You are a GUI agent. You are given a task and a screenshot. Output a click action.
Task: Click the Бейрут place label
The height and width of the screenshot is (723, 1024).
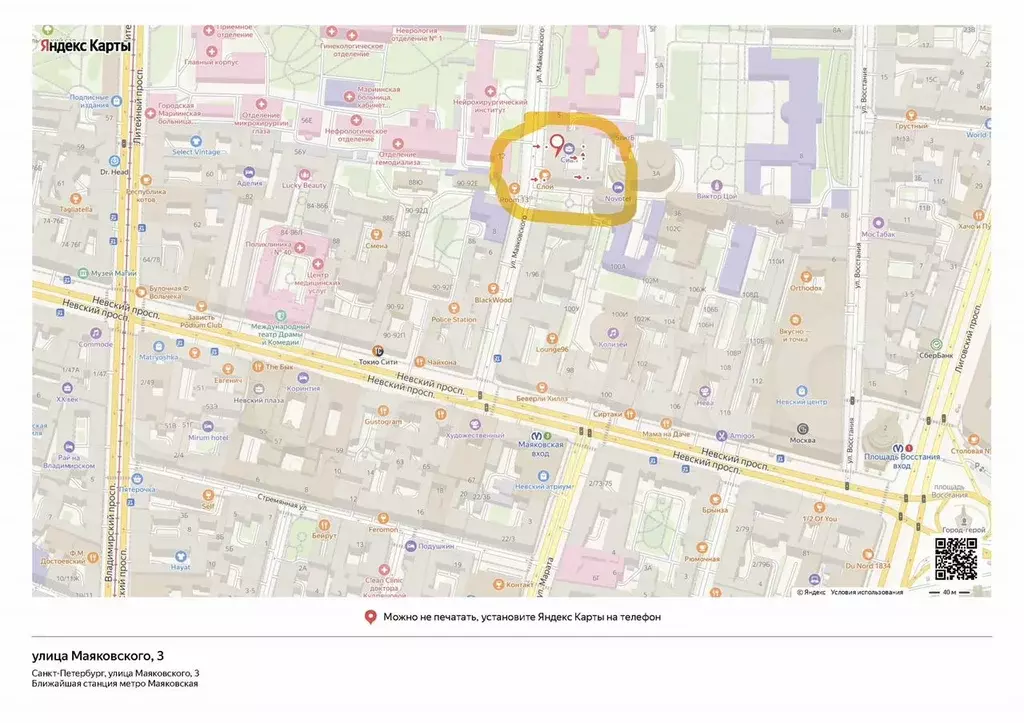click(324, 536)
